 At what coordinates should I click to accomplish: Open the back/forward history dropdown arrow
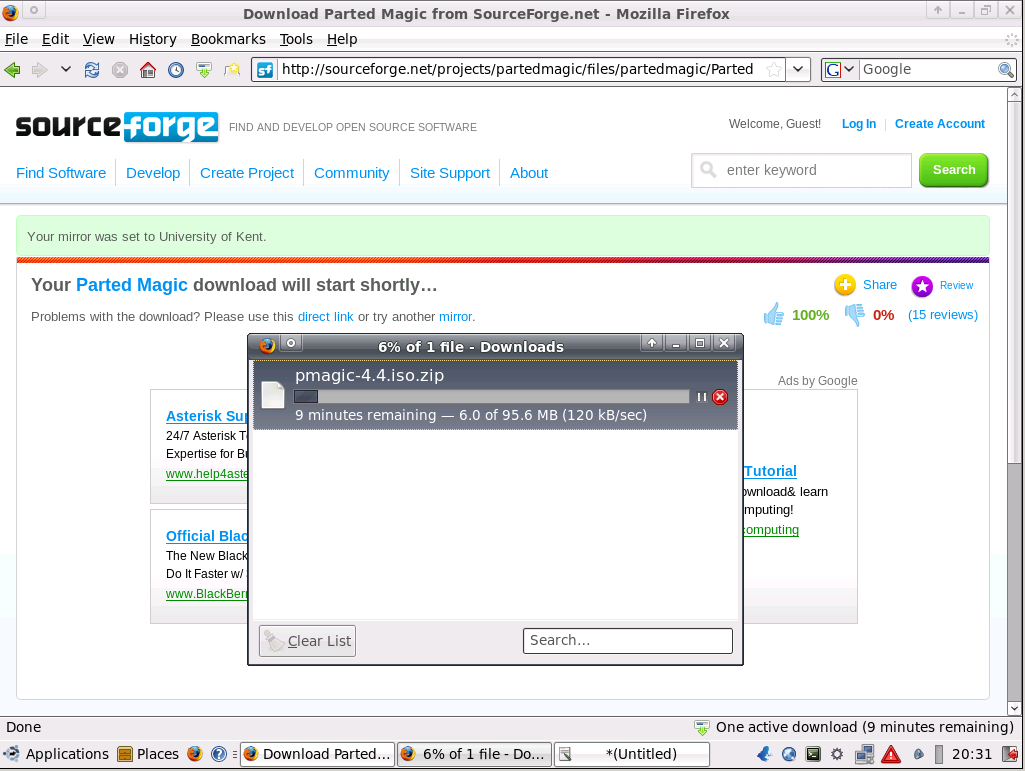click(x=65, y=69)
